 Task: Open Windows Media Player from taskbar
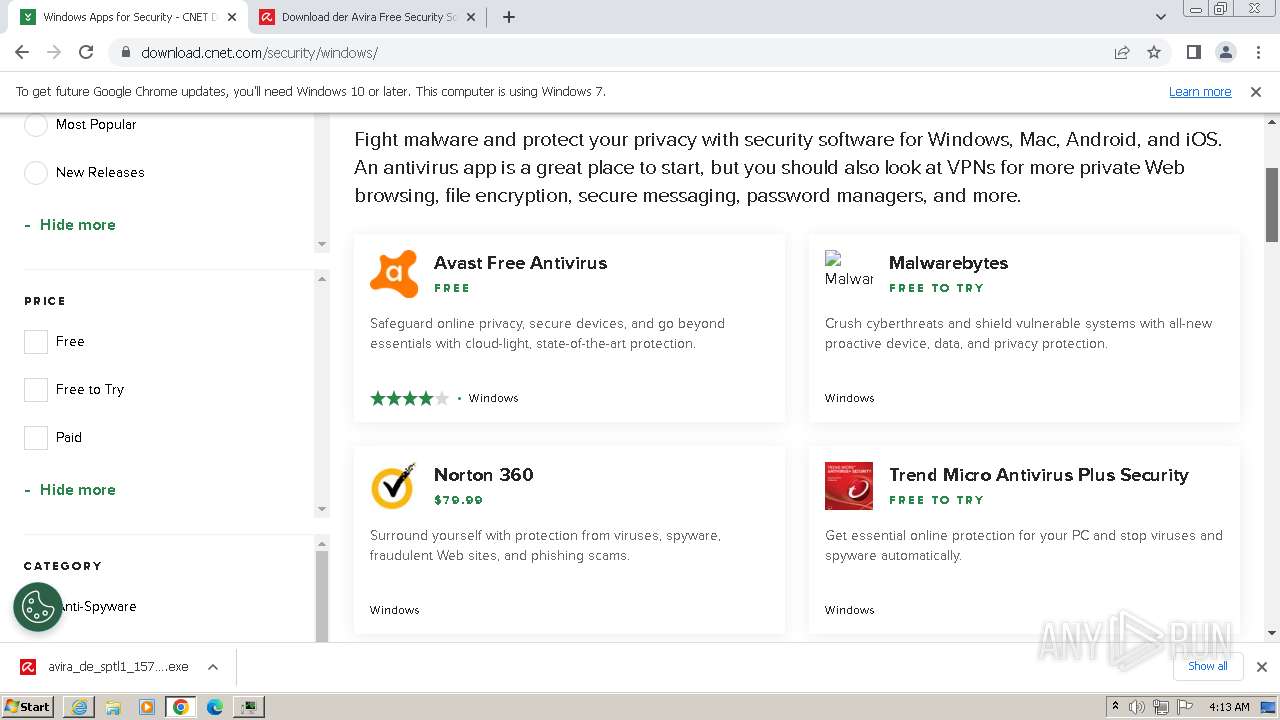coord(147,707)
